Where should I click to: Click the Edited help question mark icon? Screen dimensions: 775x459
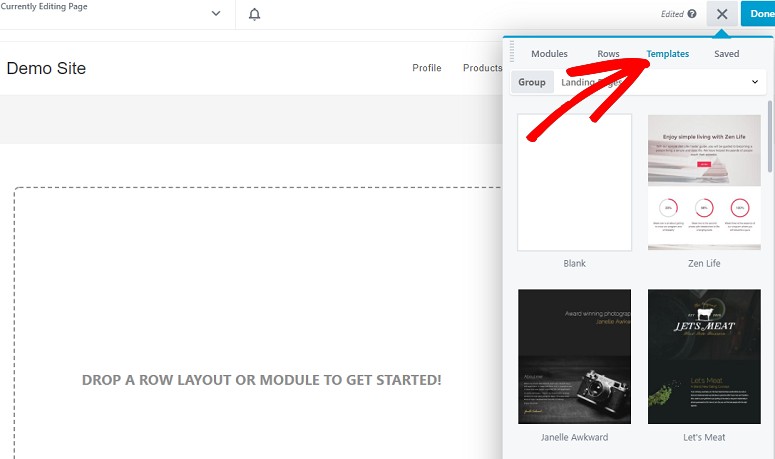point(692,14)
